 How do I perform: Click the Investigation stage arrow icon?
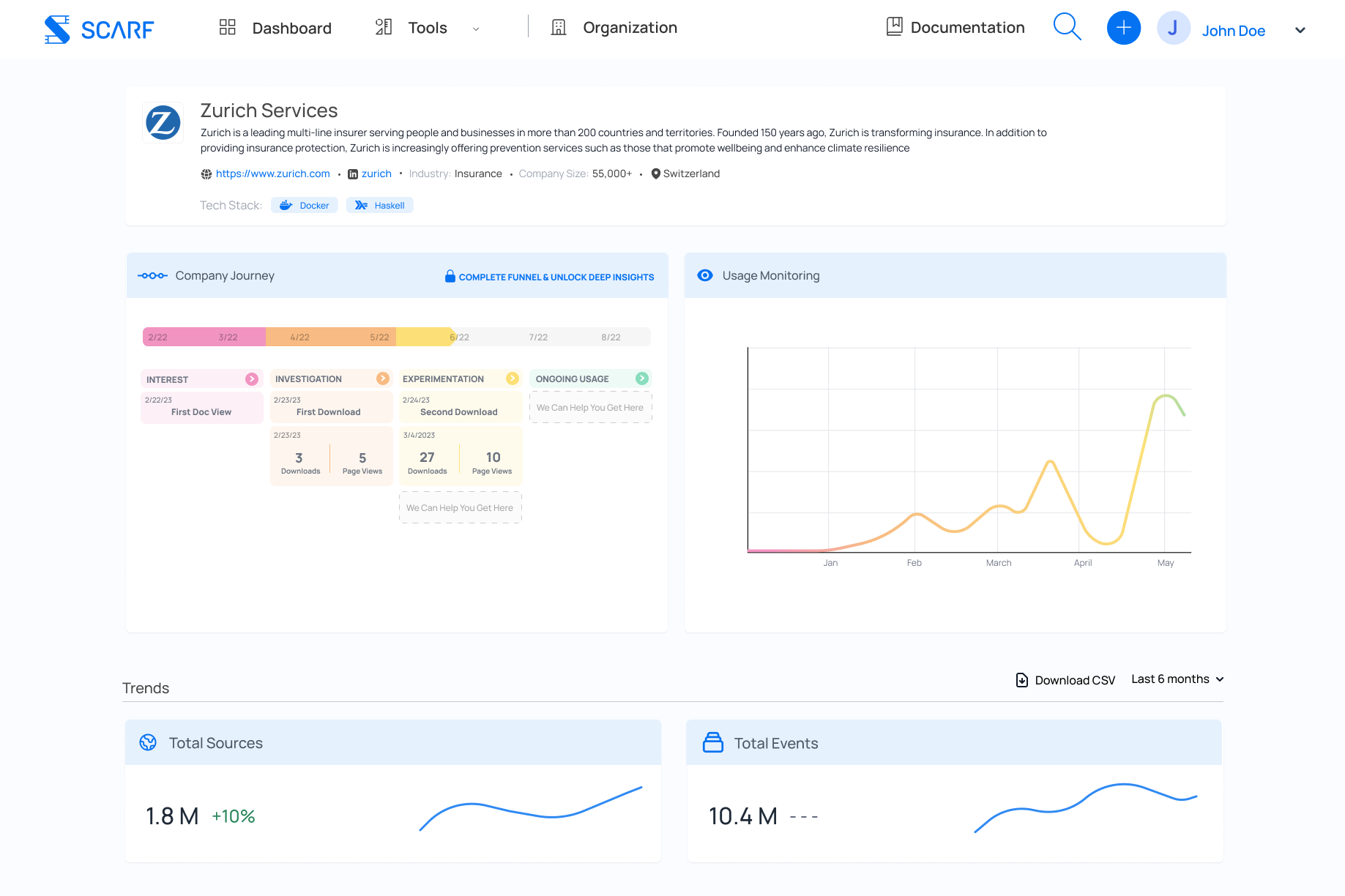click(x=383, y=378)
